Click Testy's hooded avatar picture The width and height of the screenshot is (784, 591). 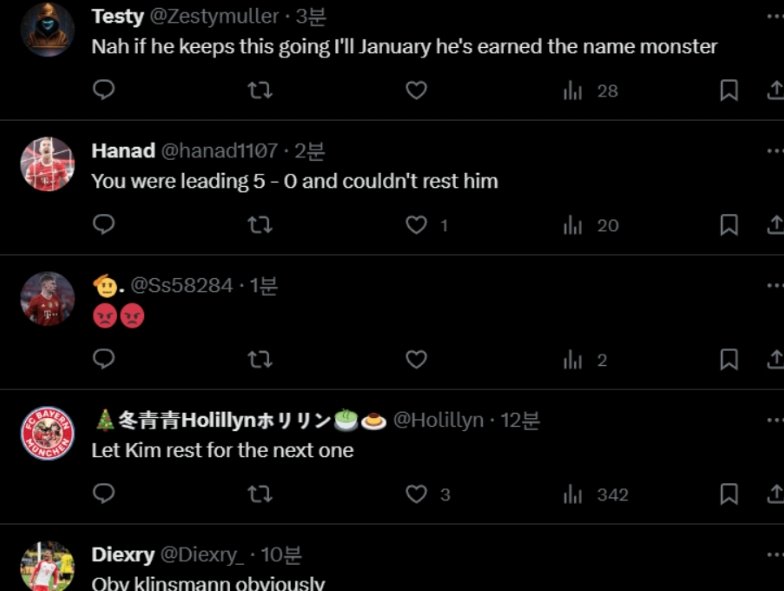pyautogui.click(x=48, y=30)
